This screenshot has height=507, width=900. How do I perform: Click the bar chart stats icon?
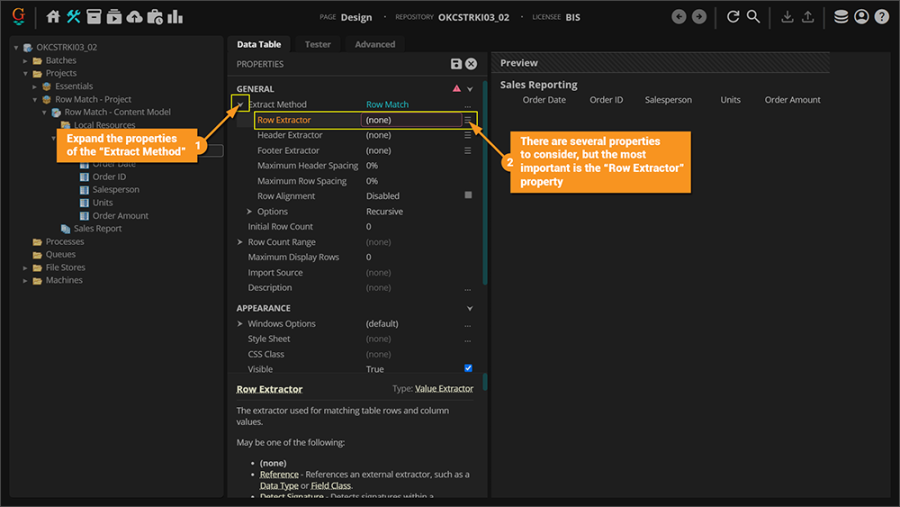tap(175, 17)
